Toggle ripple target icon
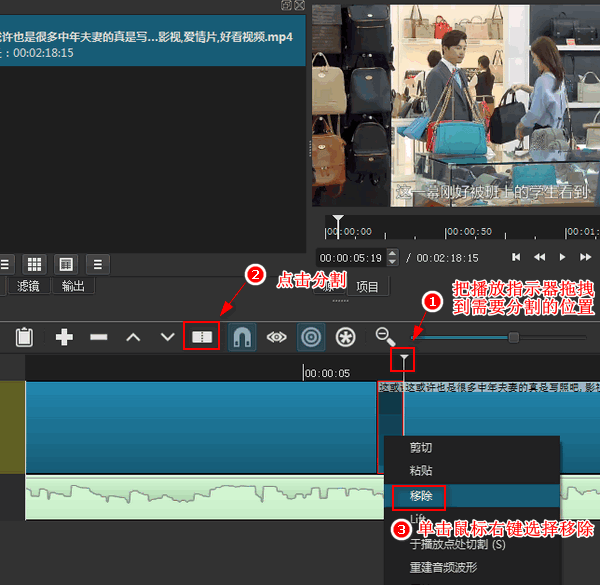This screenshot has height=585, width=600. (311, 337)
